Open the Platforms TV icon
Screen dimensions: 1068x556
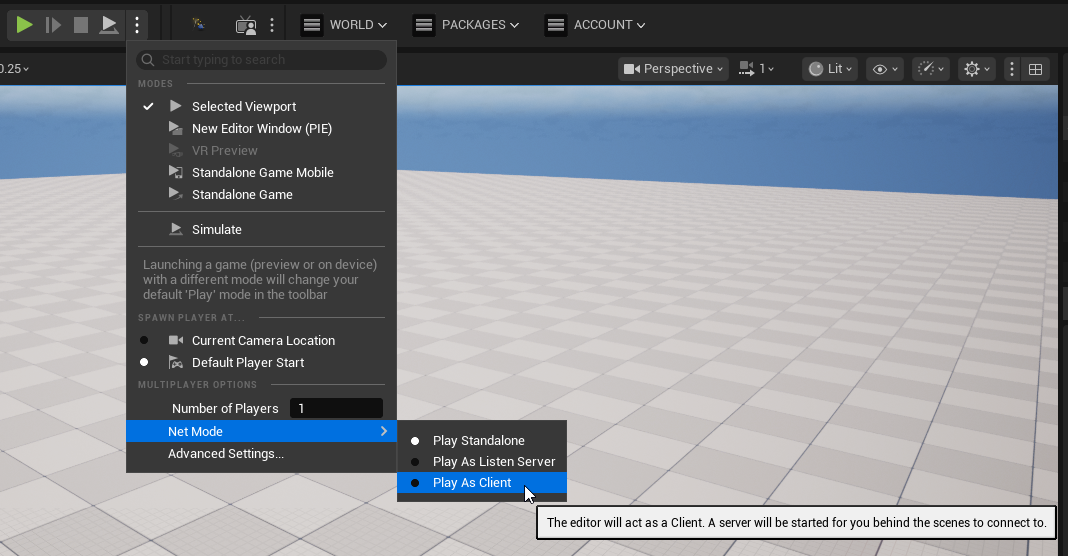click(x=246, y=25)
